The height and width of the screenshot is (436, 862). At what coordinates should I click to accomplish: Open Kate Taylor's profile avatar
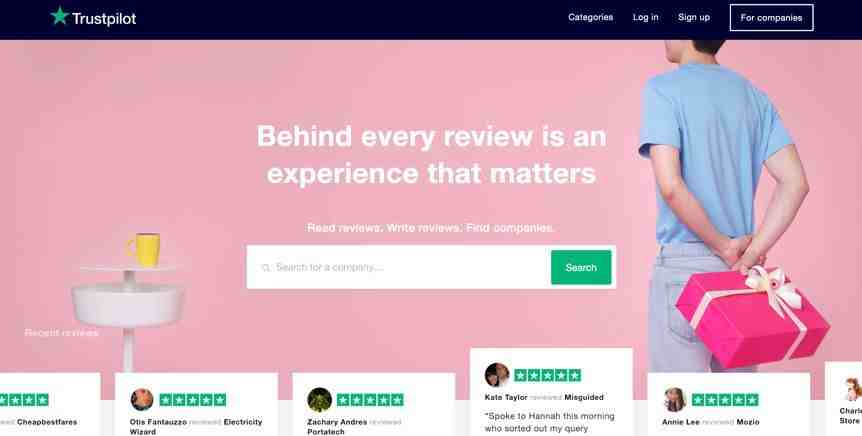point(497,374)
